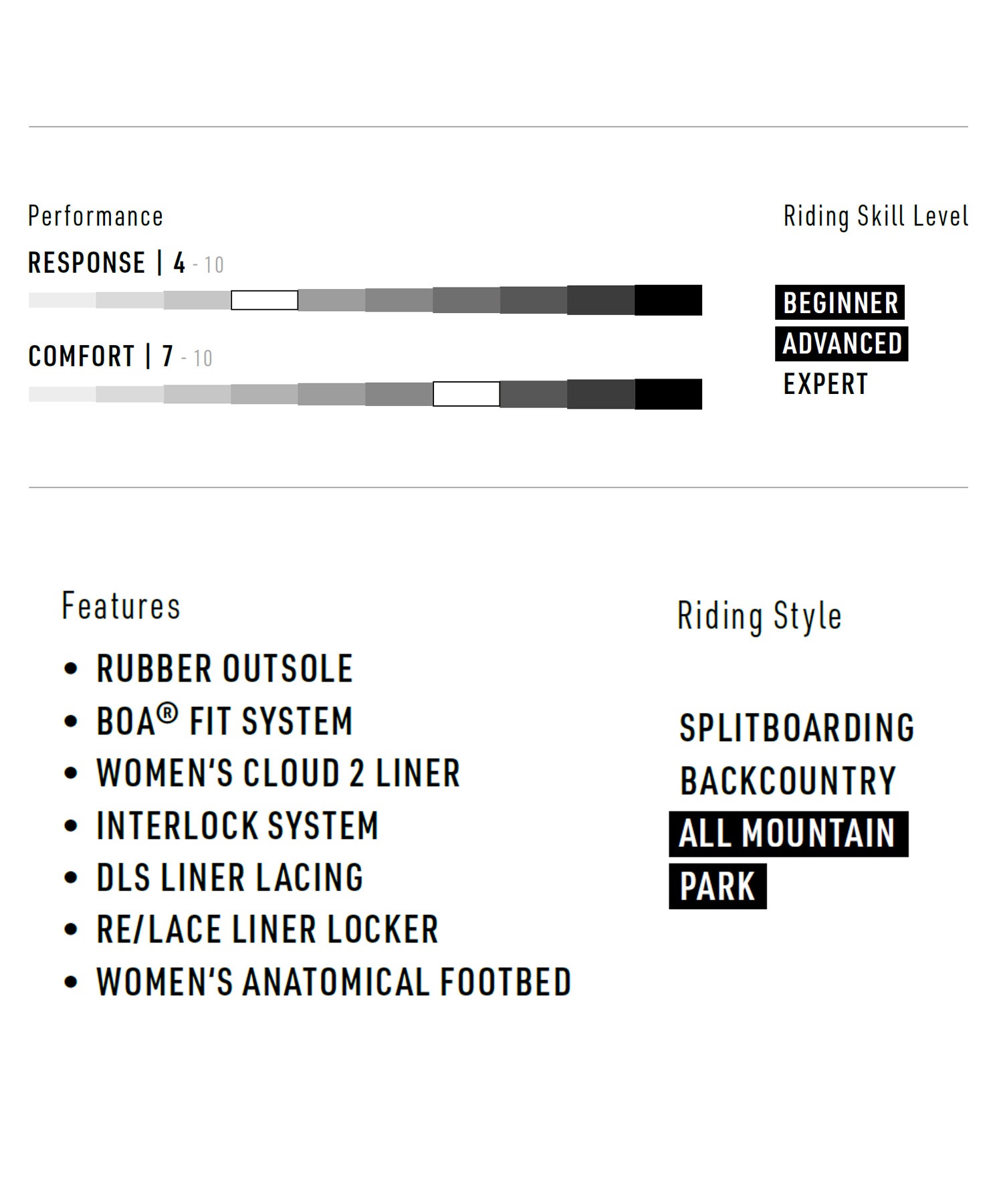Click WOMEN'S ANATOMICAL FOOTBED feature

(334, 982)
